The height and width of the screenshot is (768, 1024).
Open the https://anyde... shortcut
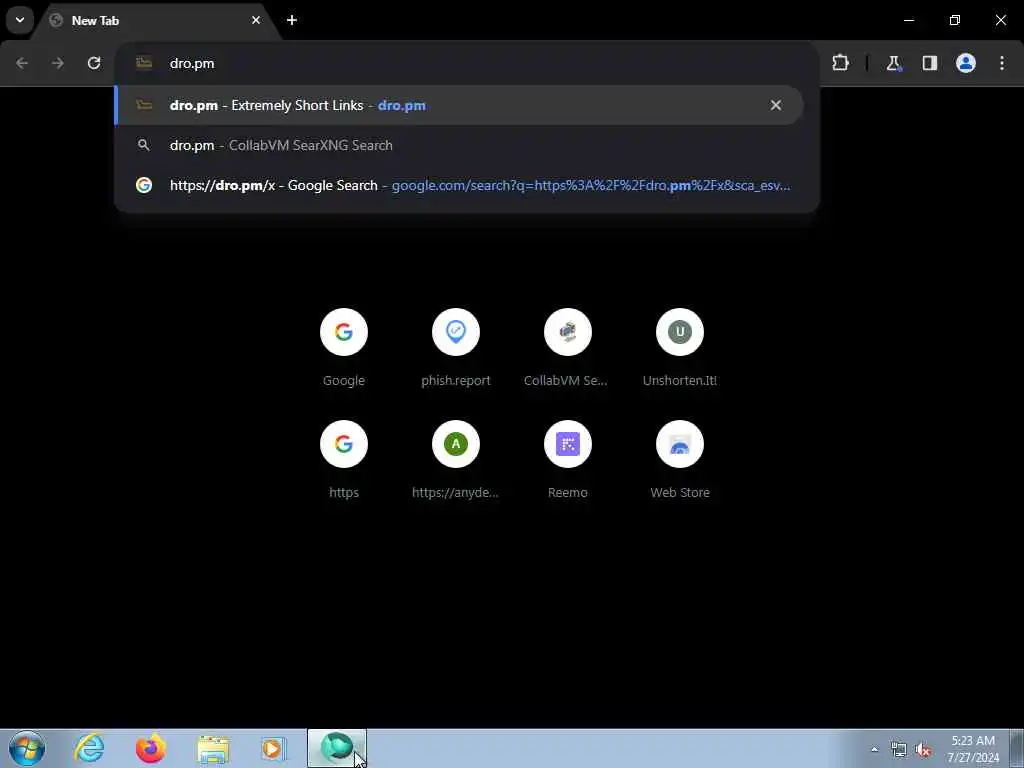[456, 460]
